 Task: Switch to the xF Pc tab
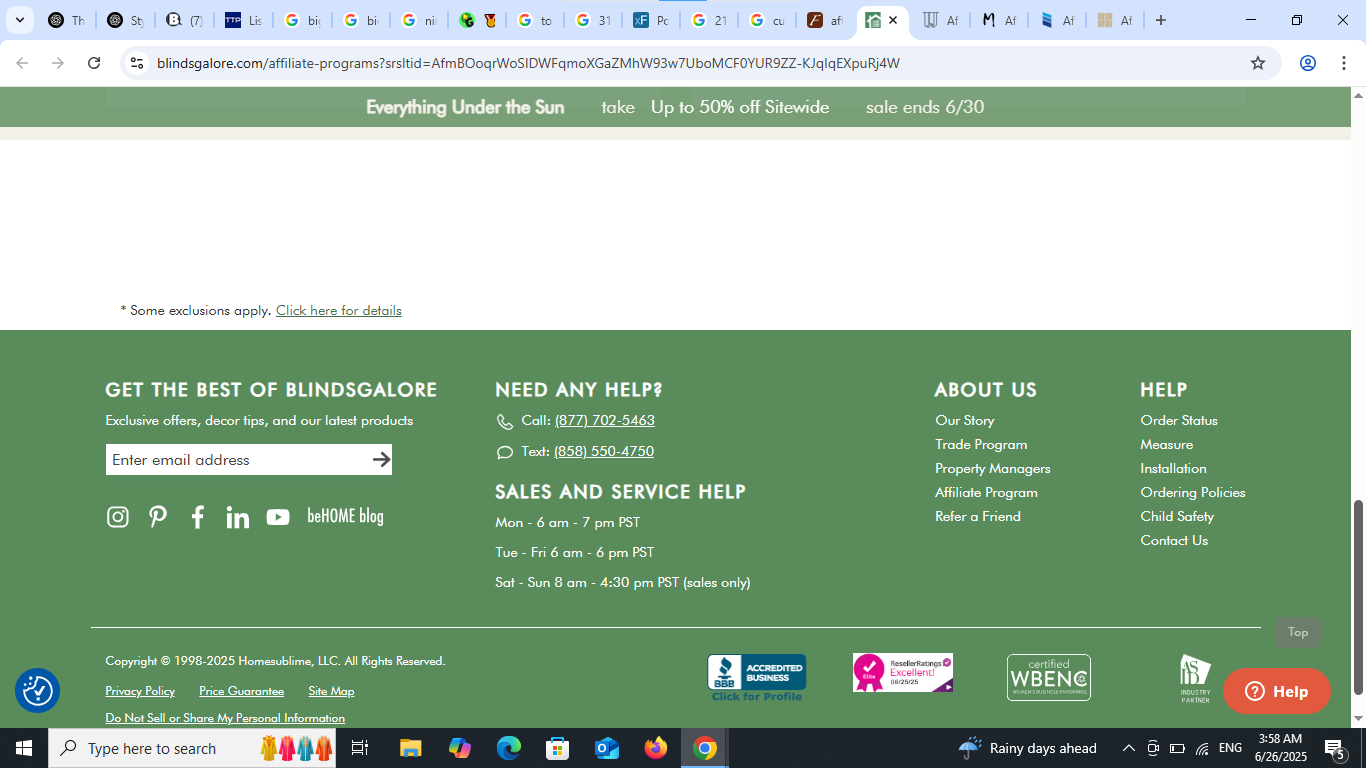coord(651,20)
